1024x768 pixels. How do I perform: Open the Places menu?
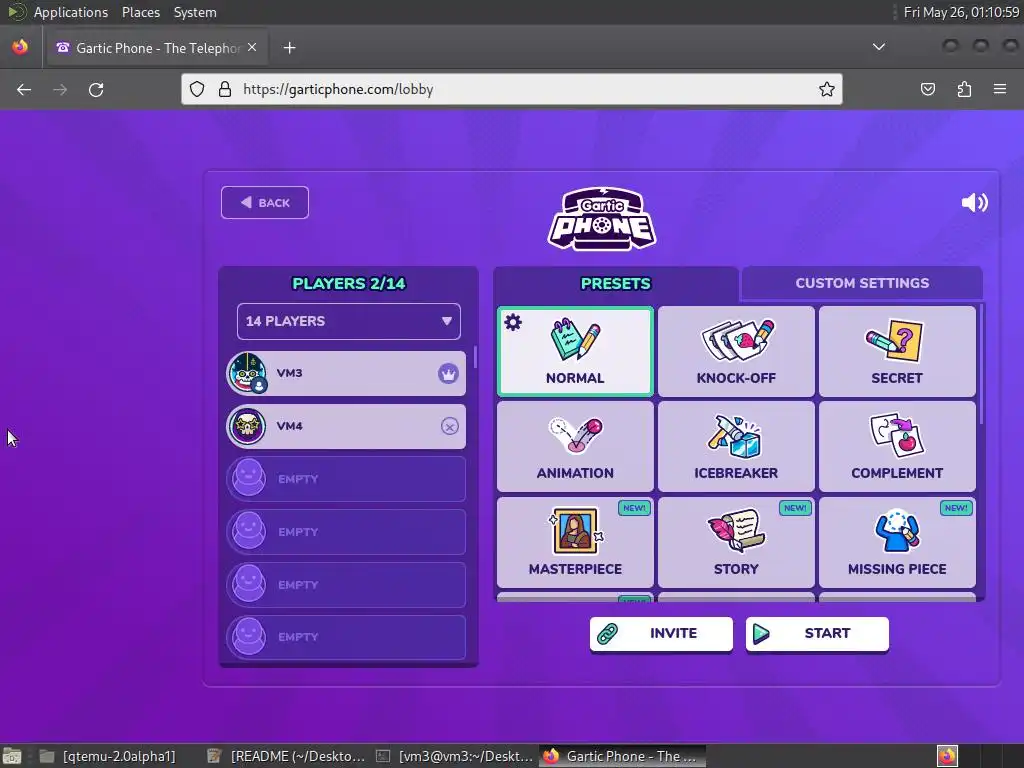click(141, 12)
